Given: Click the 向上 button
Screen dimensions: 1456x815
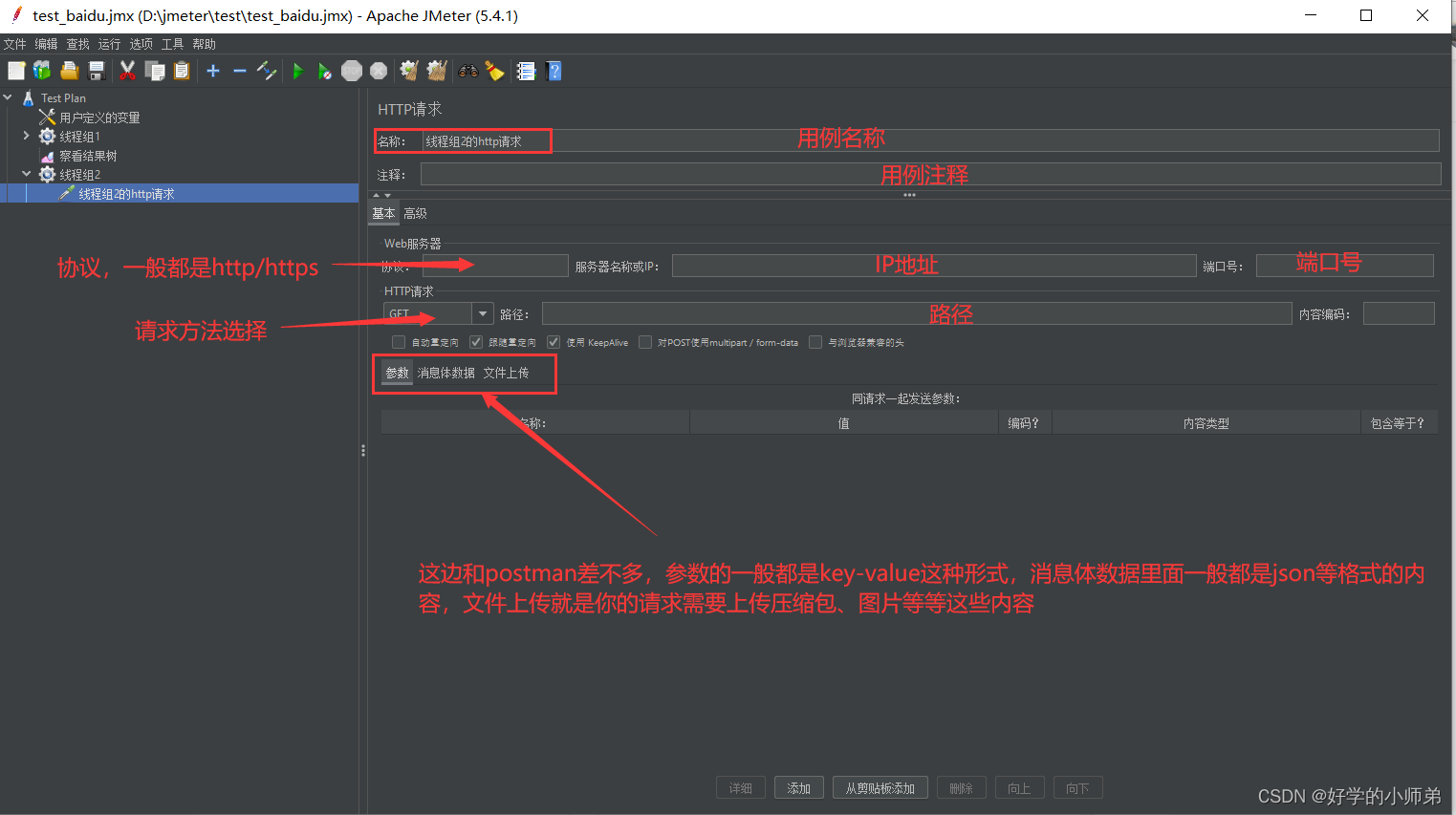Looking at the screenshot, I should coord(1019,788).
